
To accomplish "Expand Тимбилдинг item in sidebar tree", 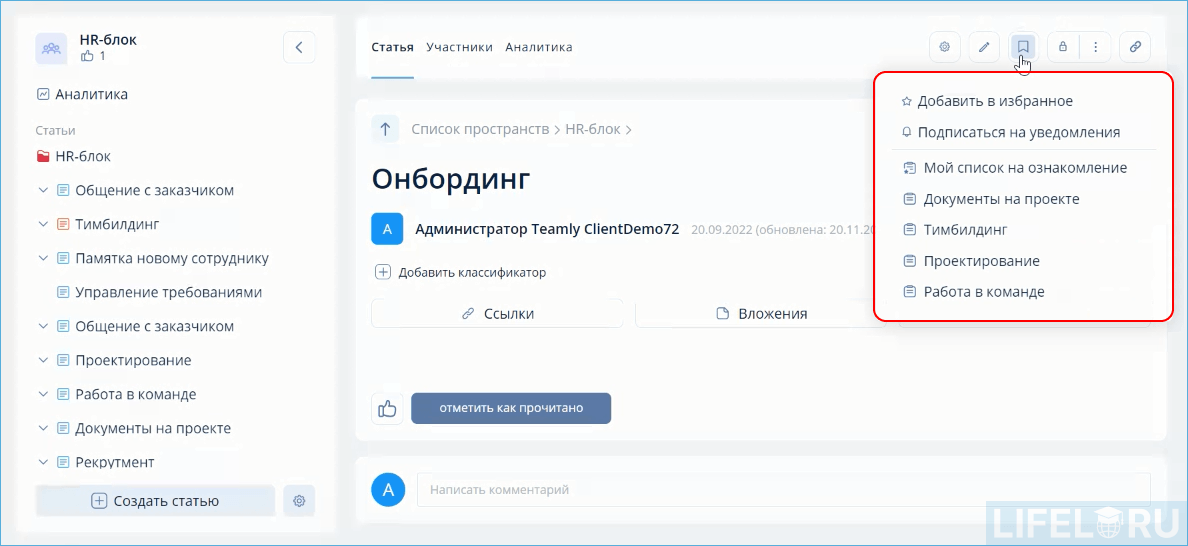I will (x=43, y=224).
